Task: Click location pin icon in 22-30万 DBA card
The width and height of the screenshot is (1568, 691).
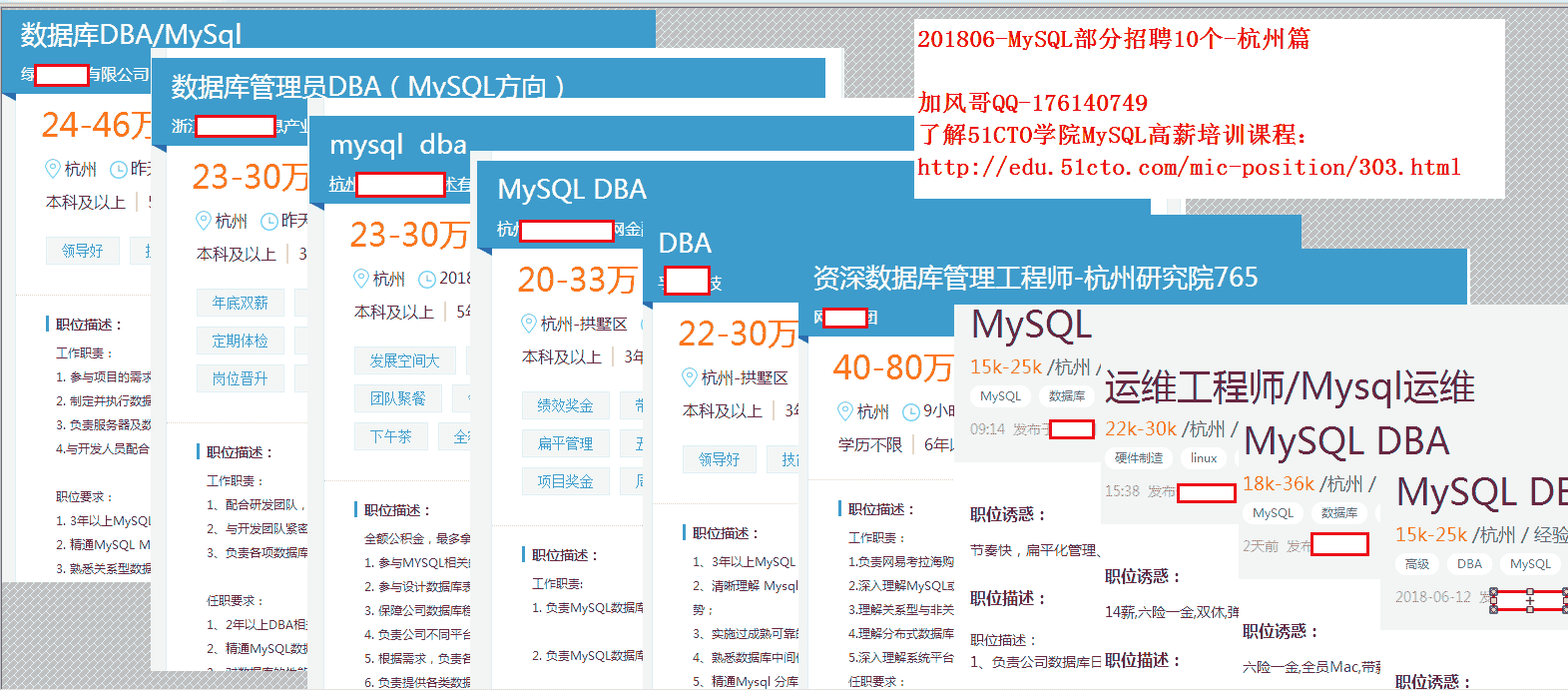Action: point(689,377)
